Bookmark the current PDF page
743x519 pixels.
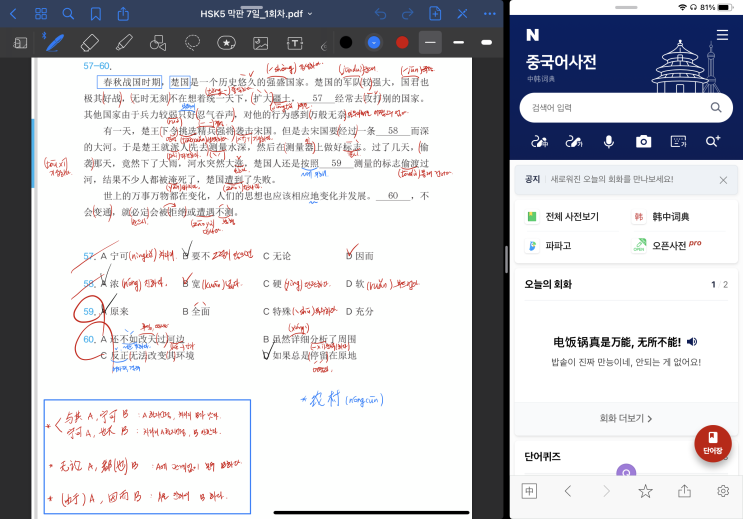96,14
